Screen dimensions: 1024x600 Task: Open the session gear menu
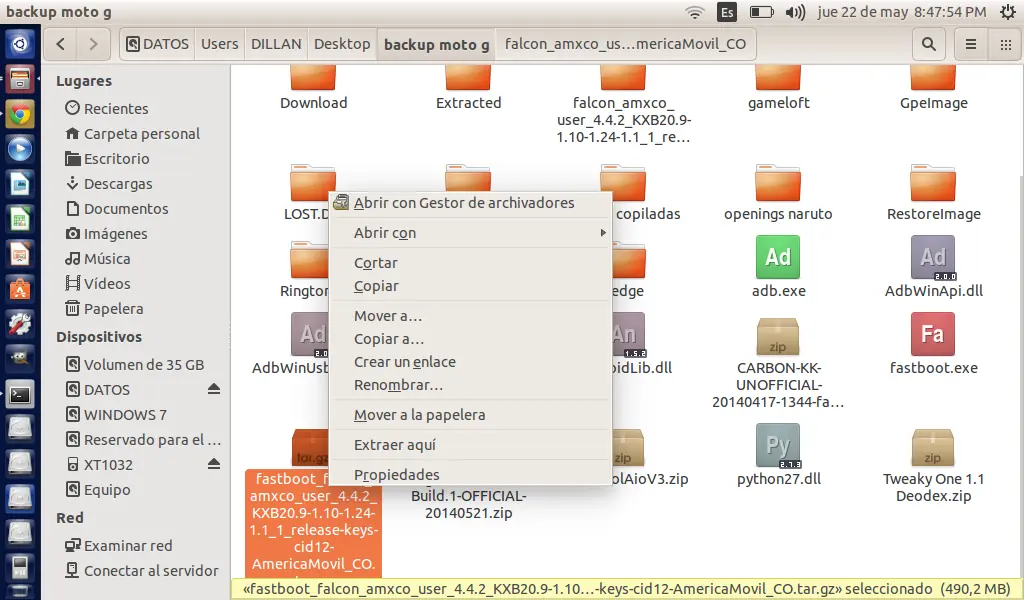[1008, 12]
